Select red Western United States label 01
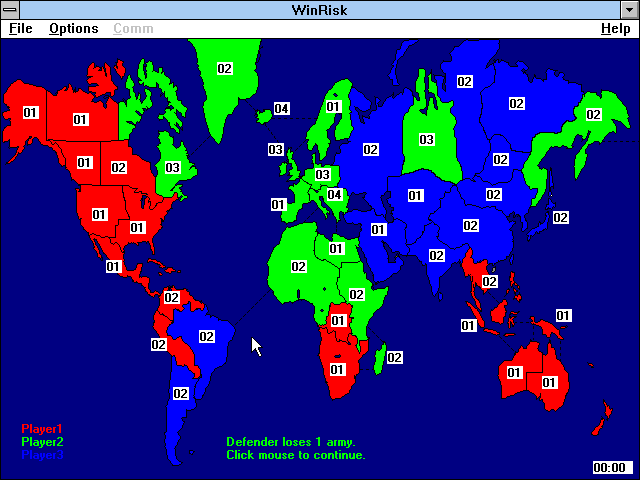 pyautogui.click(x=99, y=214)
